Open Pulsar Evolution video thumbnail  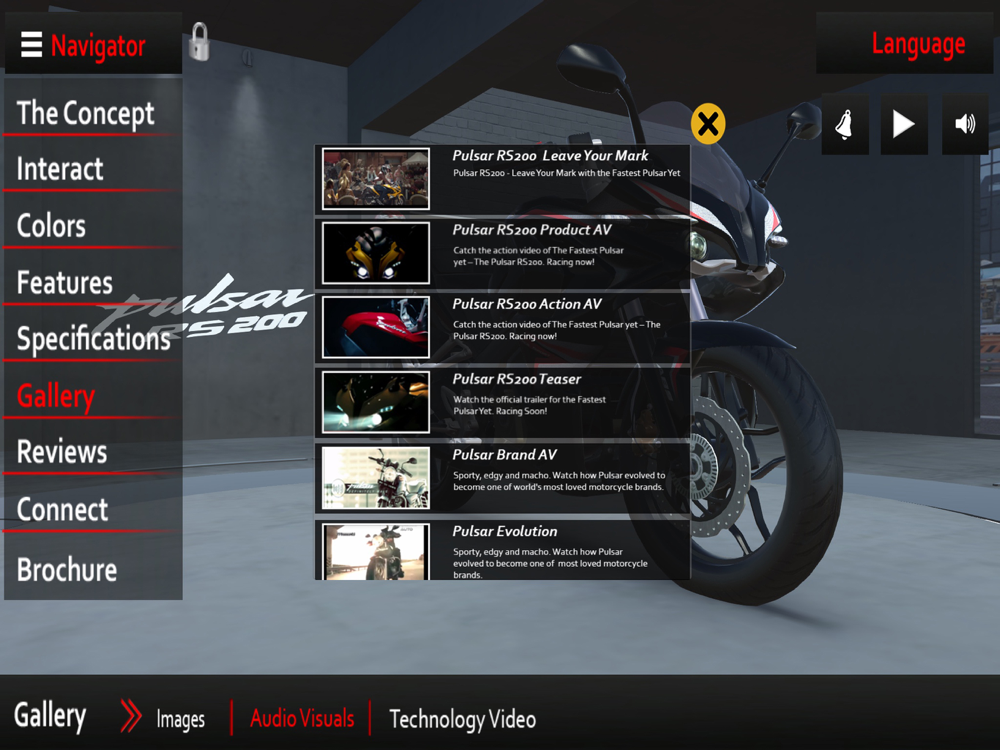(376, 552)
